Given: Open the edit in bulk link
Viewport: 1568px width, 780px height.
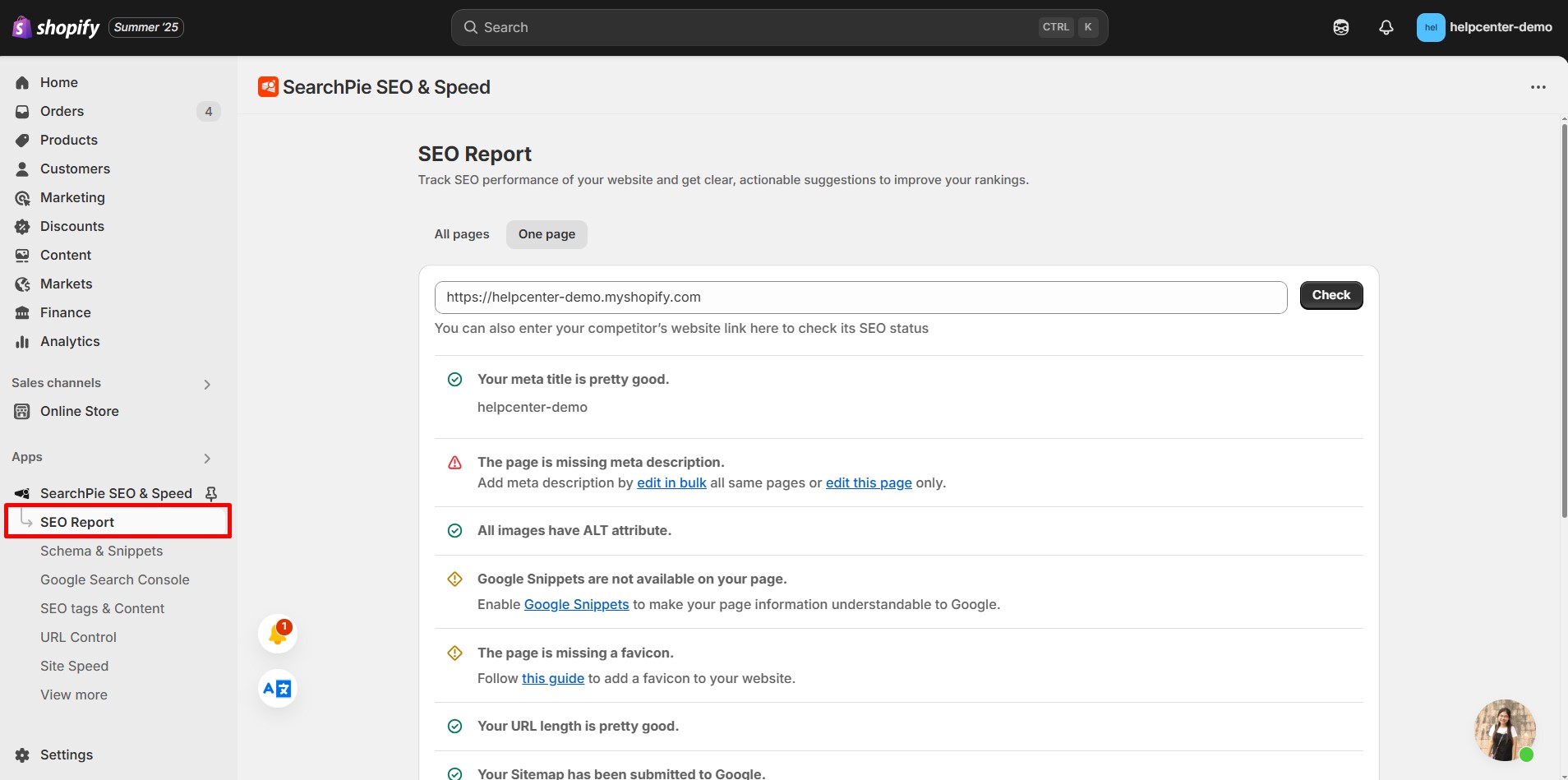Looking at the screenshot, I should coord(671,483).
